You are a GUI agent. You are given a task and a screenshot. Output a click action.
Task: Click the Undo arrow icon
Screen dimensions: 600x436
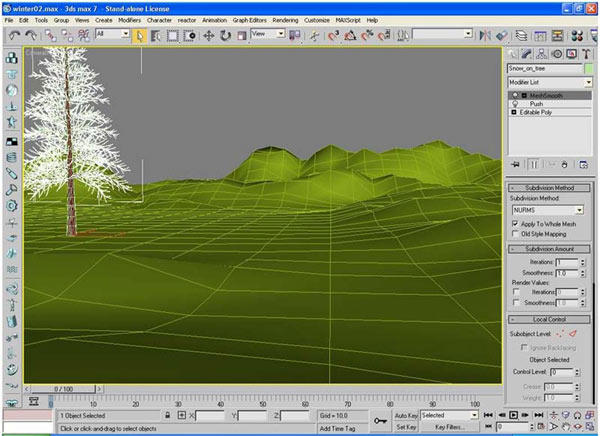click(15, 35)
